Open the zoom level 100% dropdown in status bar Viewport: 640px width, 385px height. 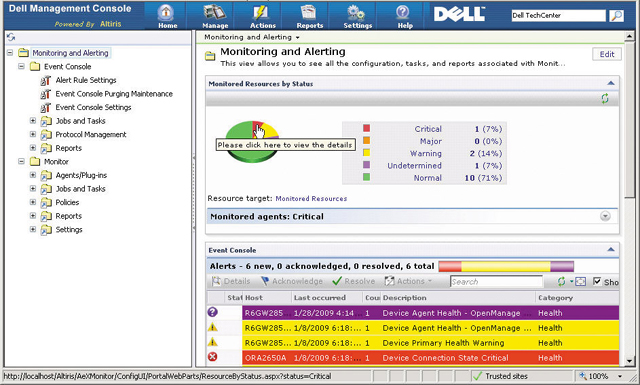[x=620, y=376]
